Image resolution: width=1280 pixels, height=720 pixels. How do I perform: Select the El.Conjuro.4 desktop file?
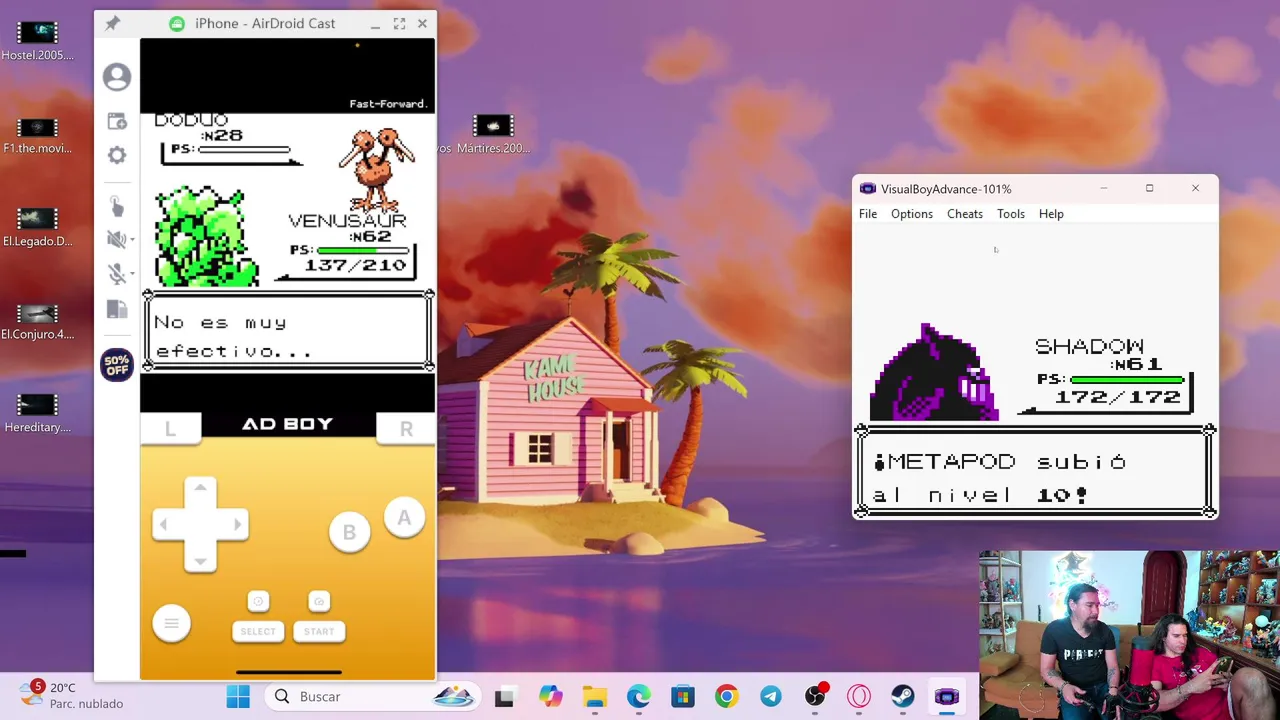[37, 321]
